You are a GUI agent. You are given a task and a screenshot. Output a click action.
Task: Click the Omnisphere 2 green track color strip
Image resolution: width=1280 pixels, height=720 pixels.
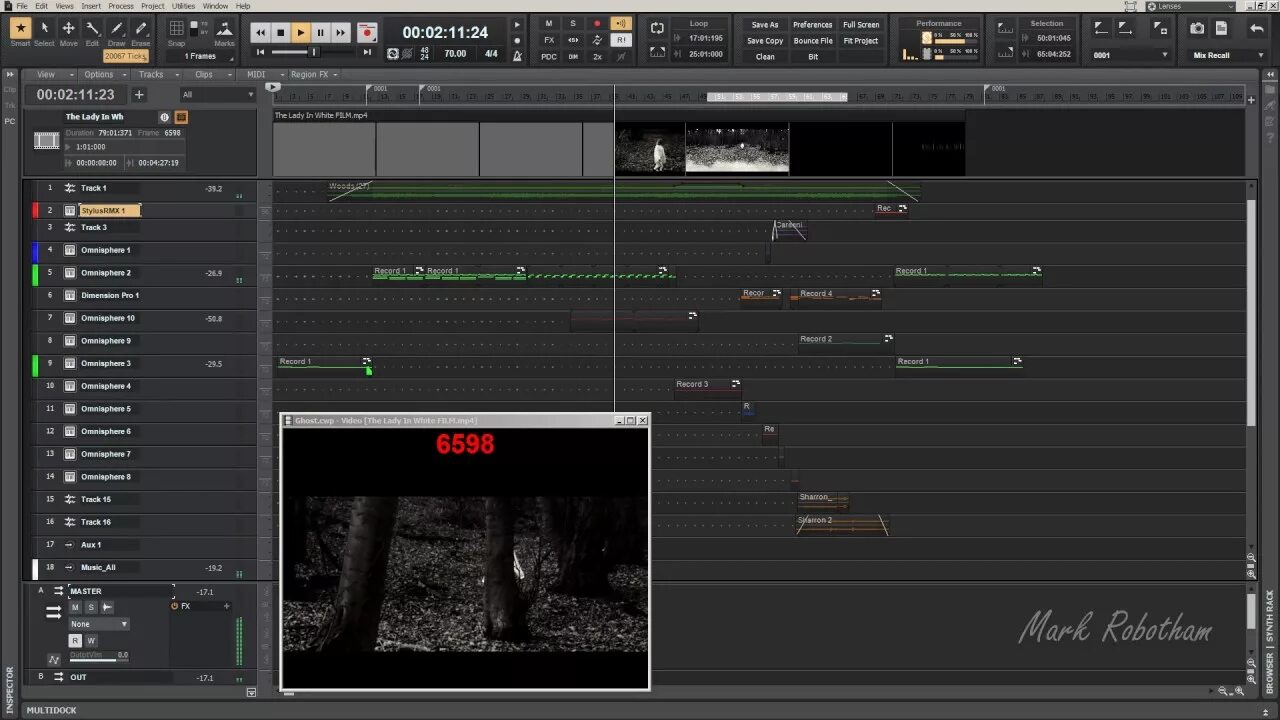point(36,273)
